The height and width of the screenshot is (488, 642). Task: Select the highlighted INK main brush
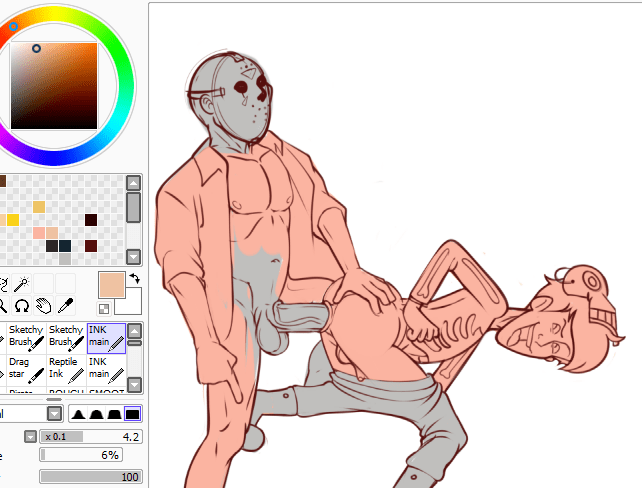pyautogui.click(x=106, y=337)
